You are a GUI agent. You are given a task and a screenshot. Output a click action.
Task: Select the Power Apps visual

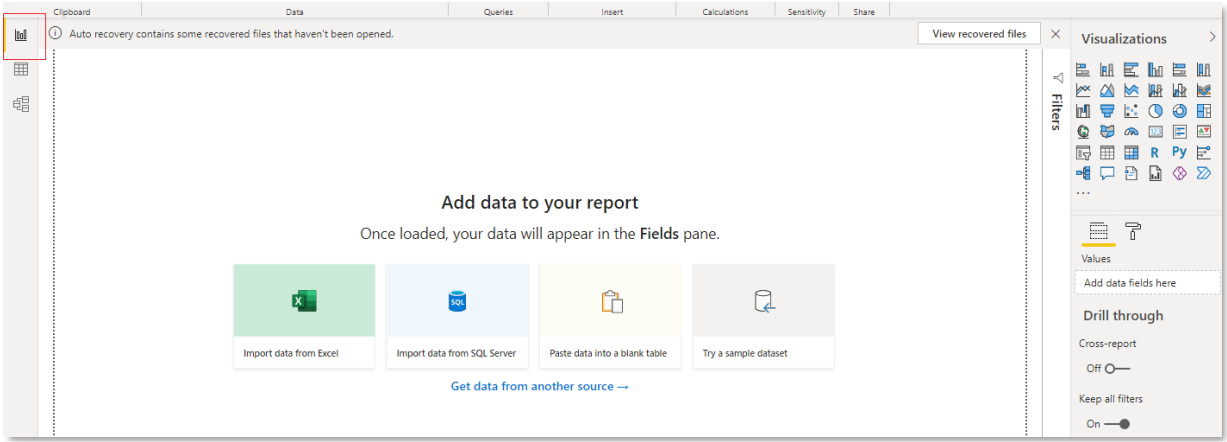tap(1179, 172)
